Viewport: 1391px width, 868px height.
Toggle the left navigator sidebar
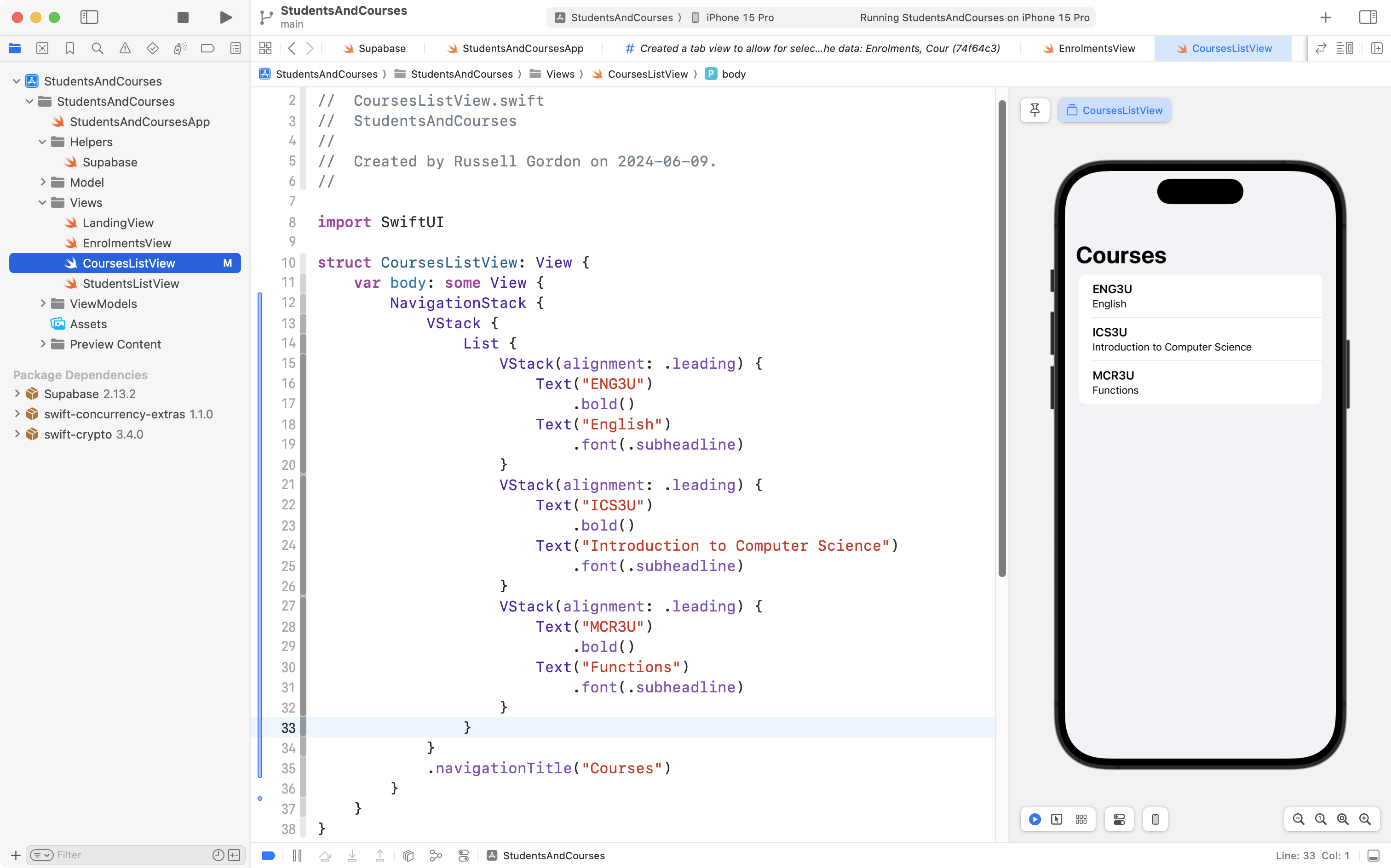(x=89, y=17)
